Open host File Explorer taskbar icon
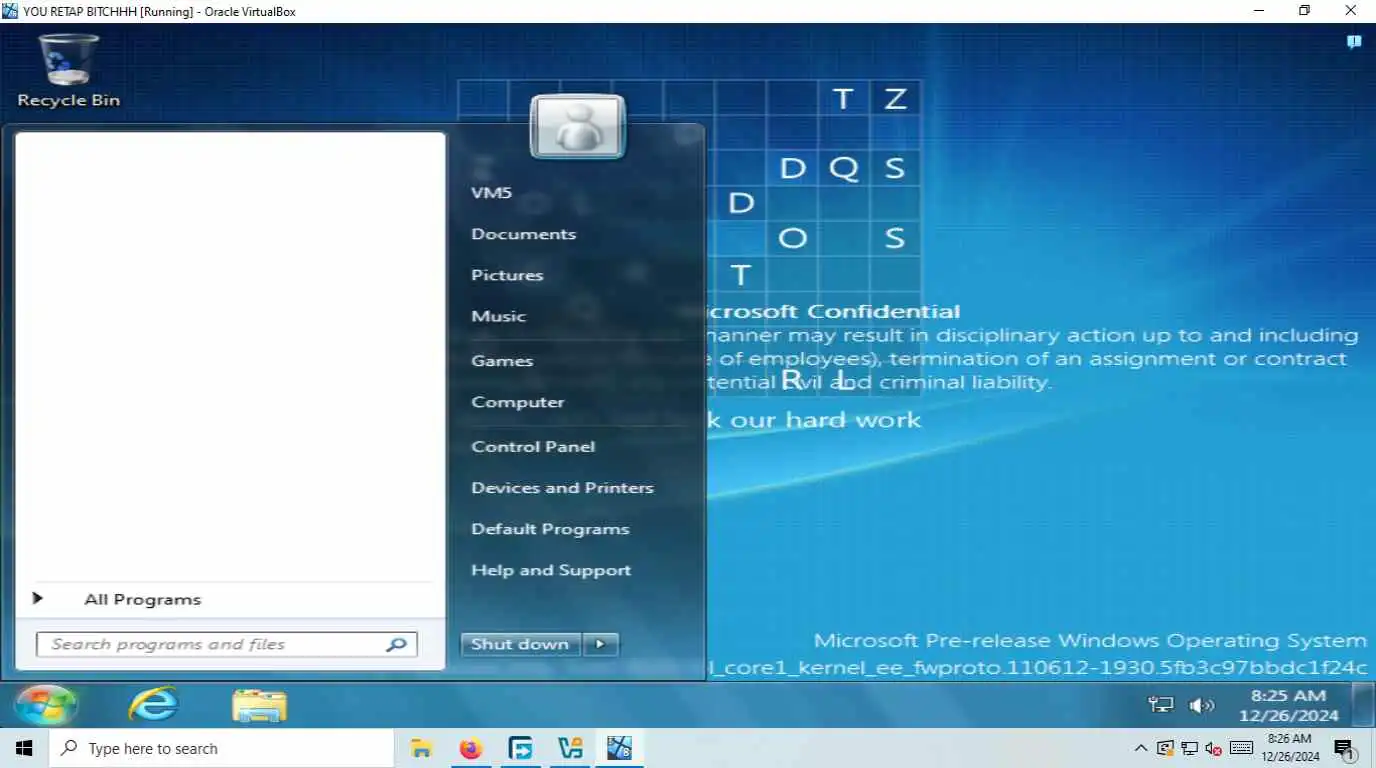This screenshot has width=1376, height=768. pyautogui.click(x=421, y=748)
